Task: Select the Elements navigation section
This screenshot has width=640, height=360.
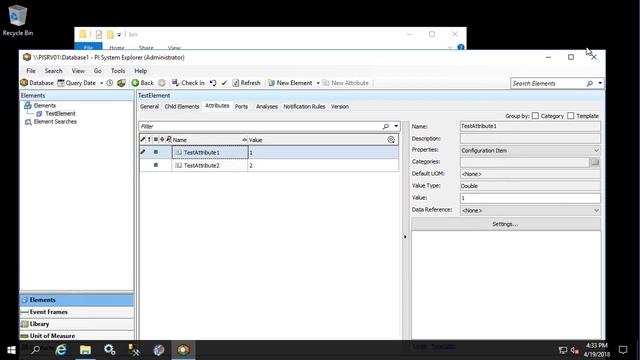Action: pos(77,300)
